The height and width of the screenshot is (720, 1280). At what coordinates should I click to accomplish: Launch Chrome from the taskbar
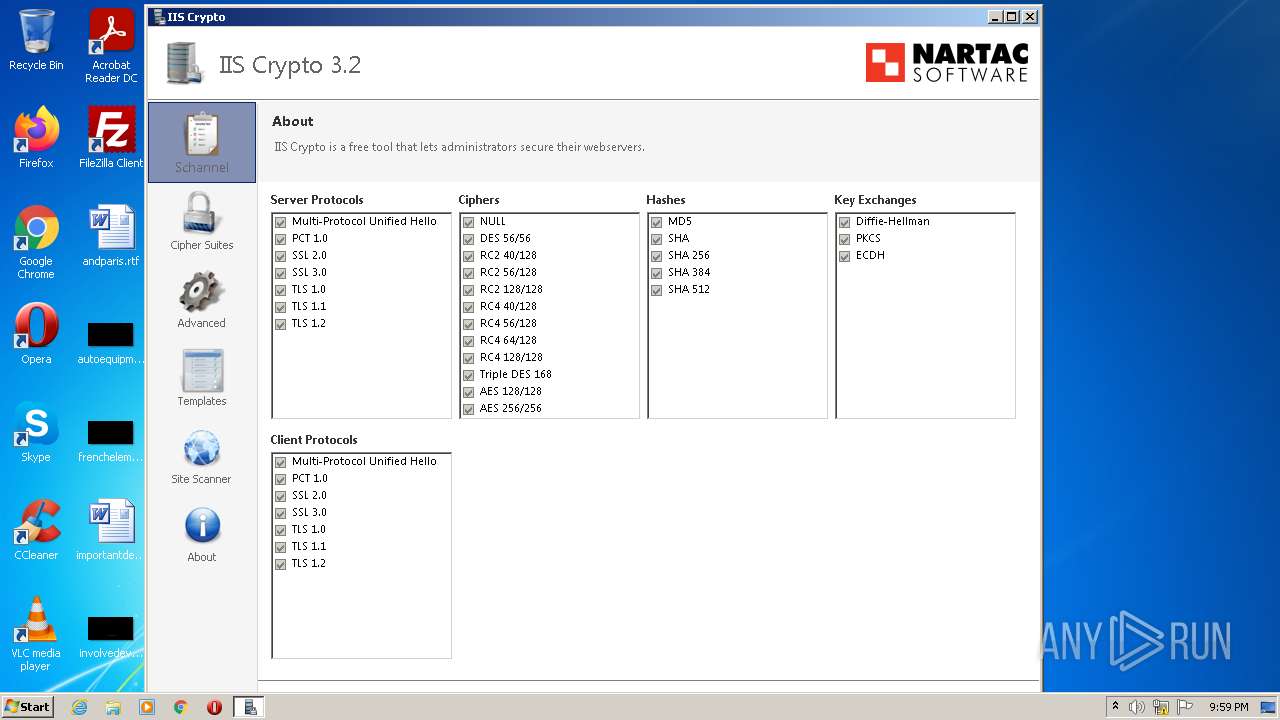click(x=181, y=707)
